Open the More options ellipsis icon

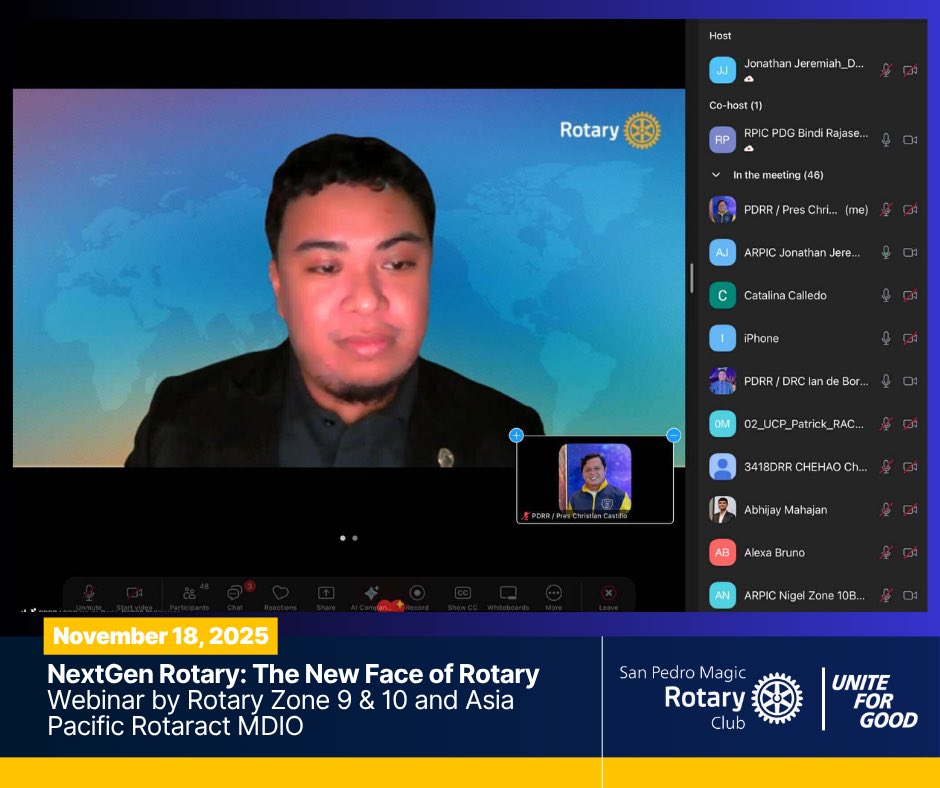click(x=553, y=593)
